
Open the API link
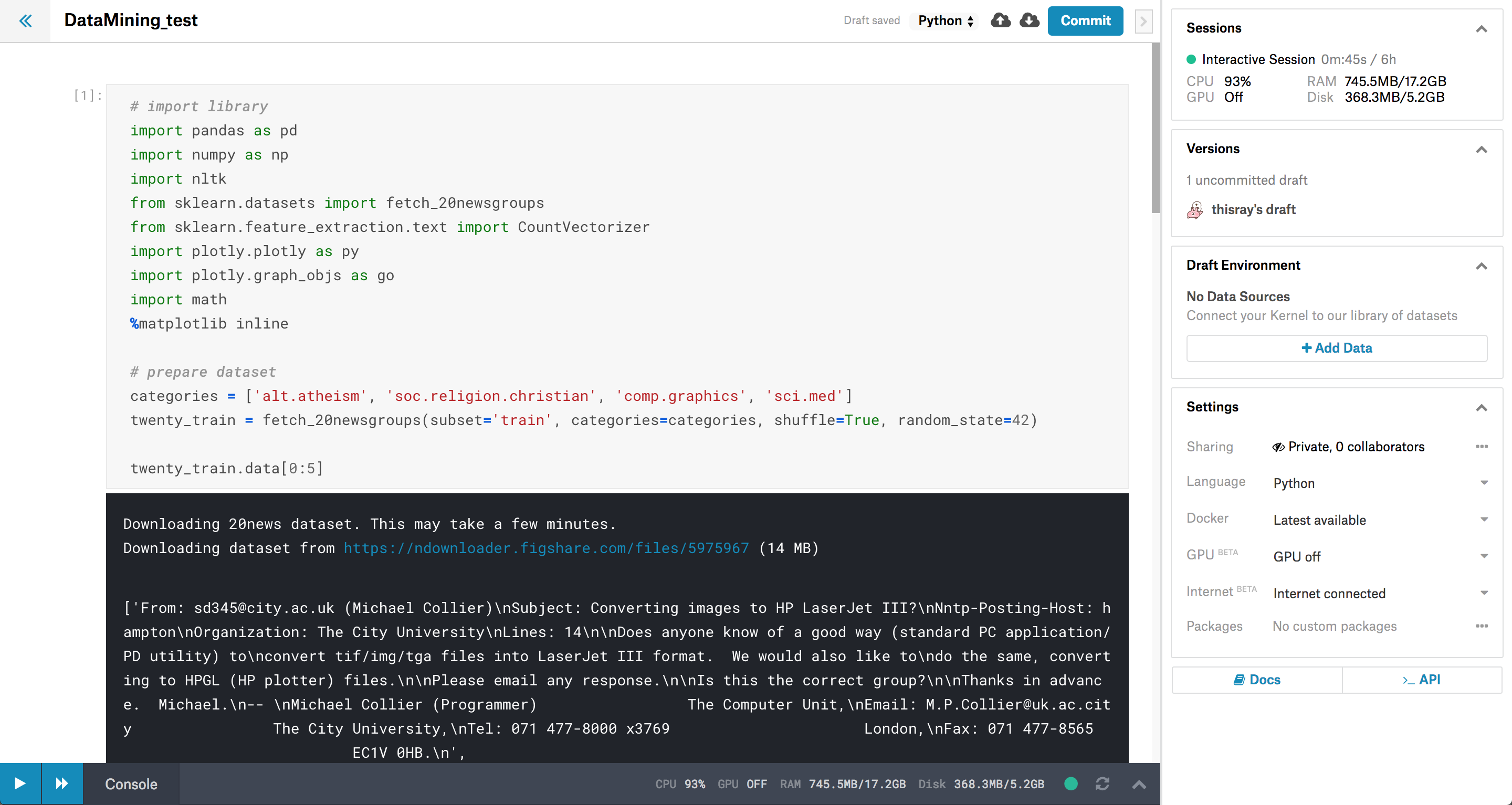coord(1422,680)
